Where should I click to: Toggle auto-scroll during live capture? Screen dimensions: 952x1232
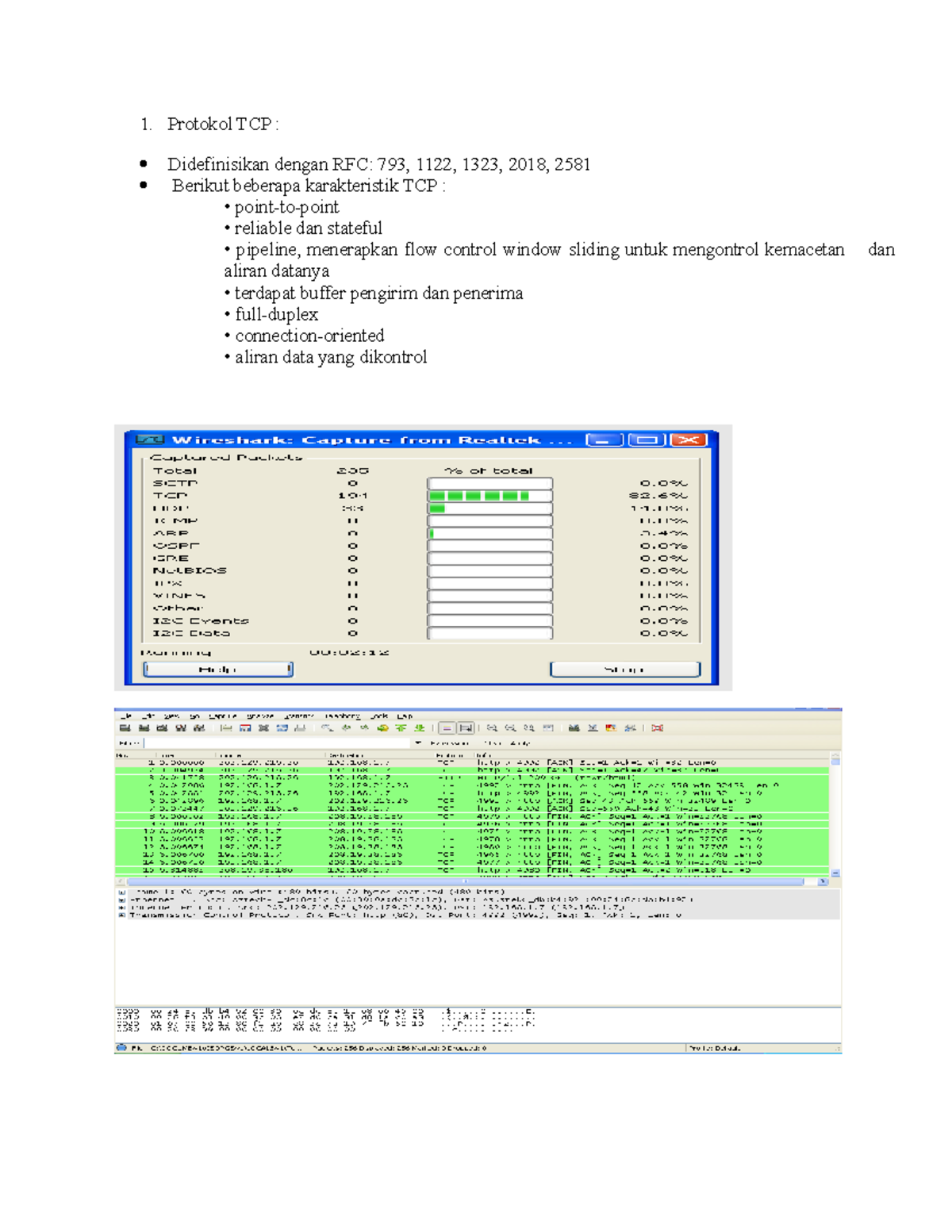tap(466, 728)
